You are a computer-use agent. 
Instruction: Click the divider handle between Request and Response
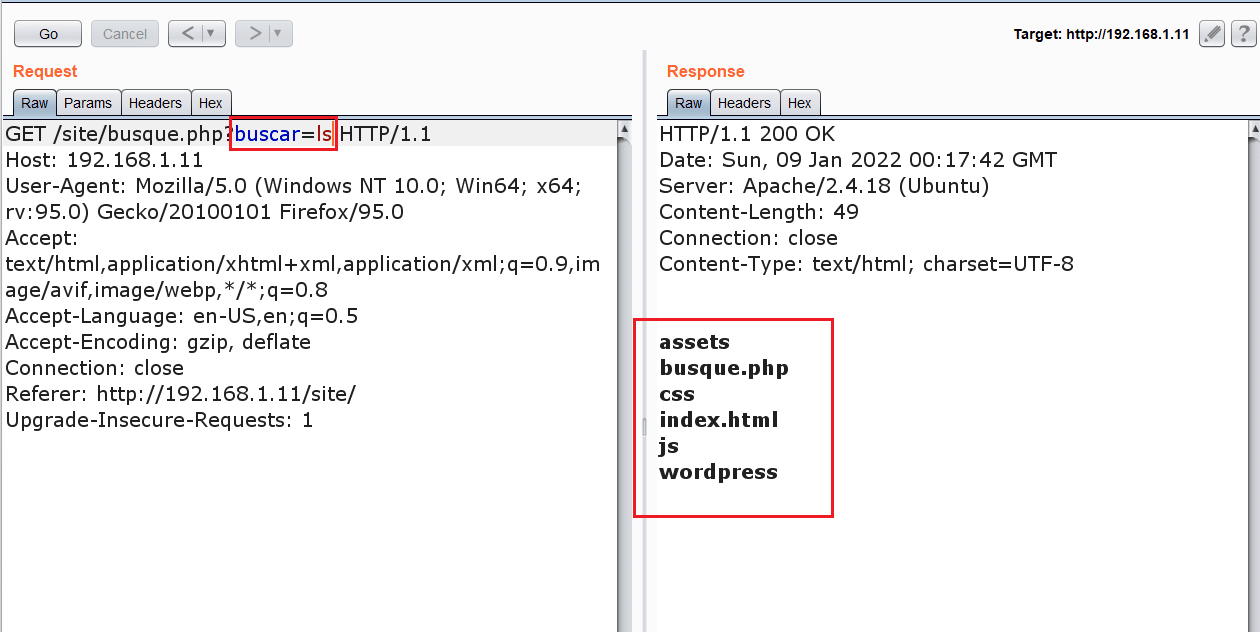point(644,427)
